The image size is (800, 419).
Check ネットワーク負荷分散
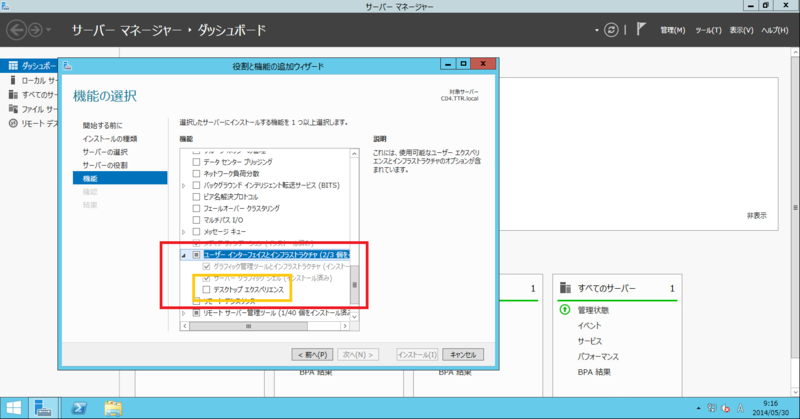196,174
